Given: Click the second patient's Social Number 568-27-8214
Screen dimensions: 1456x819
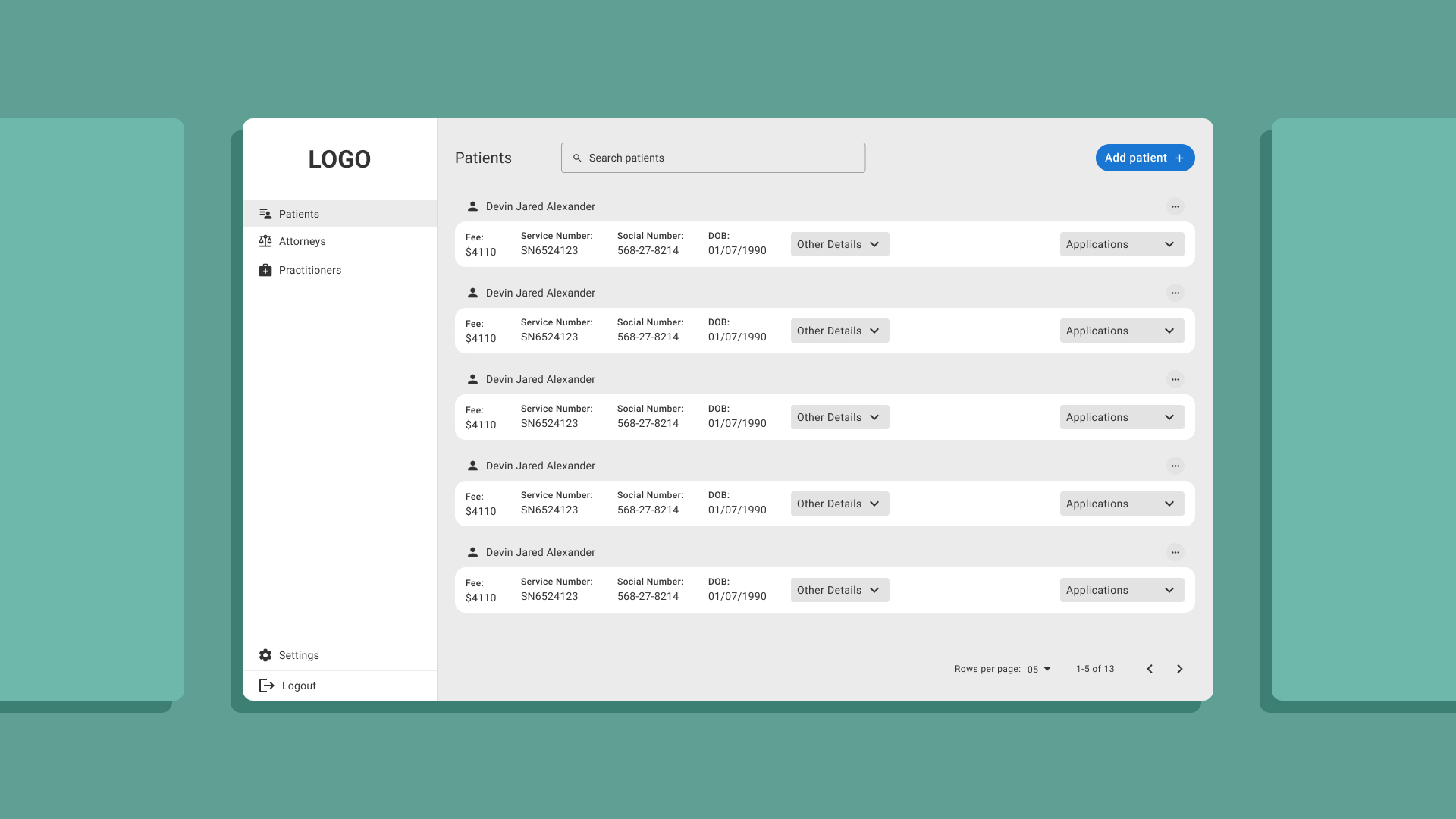Looking at the screenshot, I should pyautogui.click(x=648, y=337).
